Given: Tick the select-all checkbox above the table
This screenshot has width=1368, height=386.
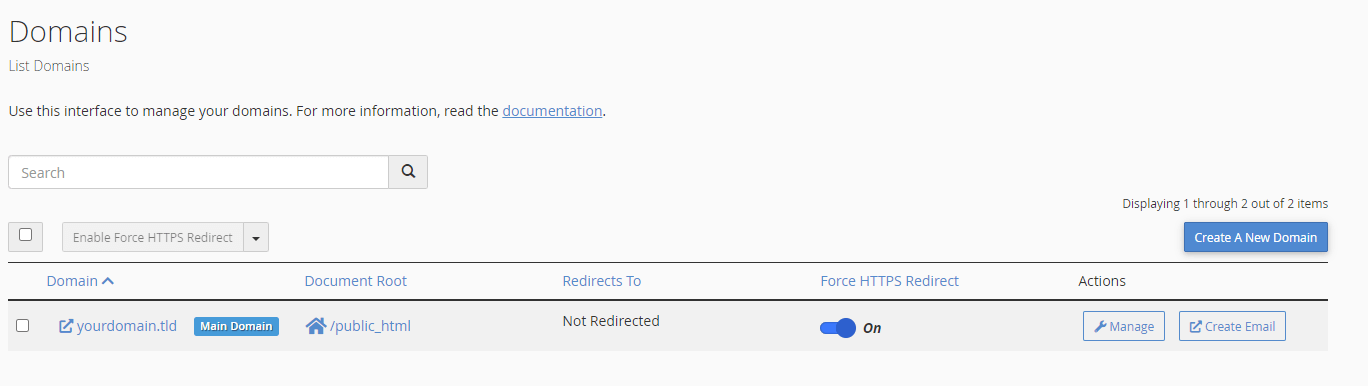Looking at the screenshot, I should tap(25, 236).
